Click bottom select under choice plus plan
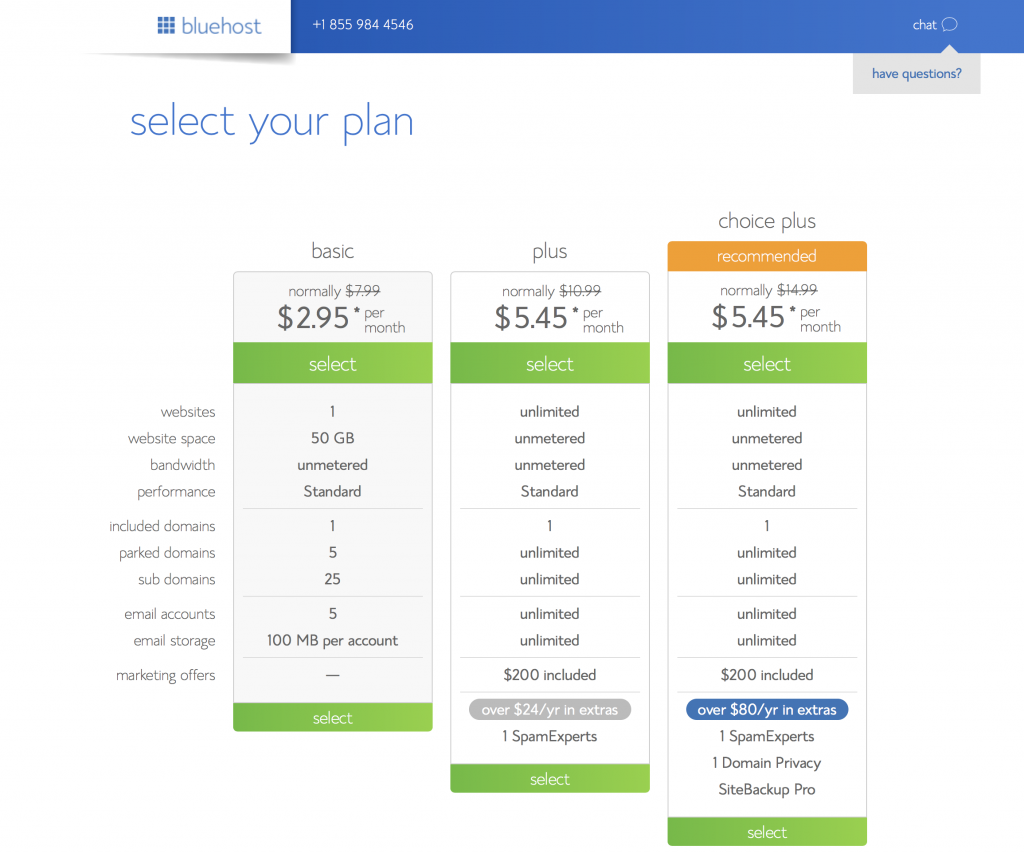1024x853 pixels. [x=767, y=831]
